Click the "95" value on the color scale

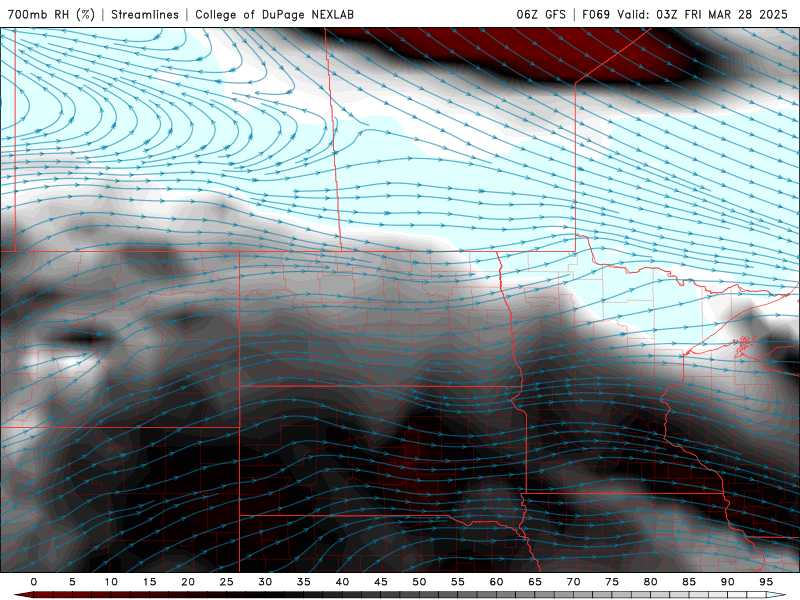point(766,582)
